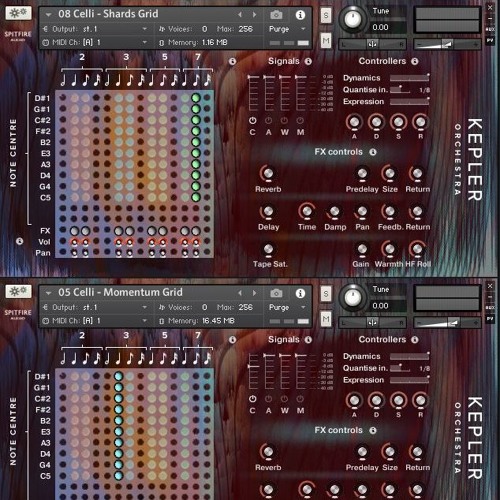Viewport: 500px width, 500px height.
Task: Click the info icon beside Signals, top instrument
Action: pos(308,61)
